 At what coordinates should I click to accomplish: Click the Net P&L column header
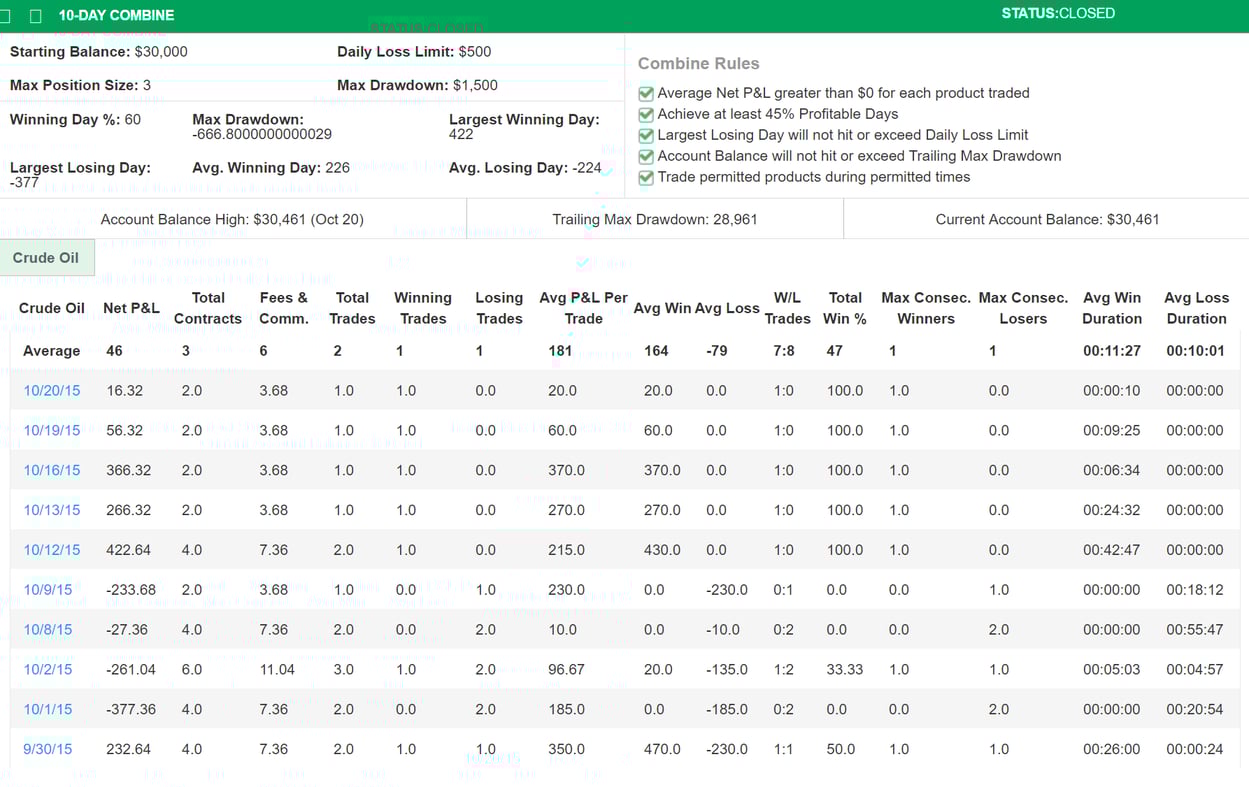coord(131,308)
